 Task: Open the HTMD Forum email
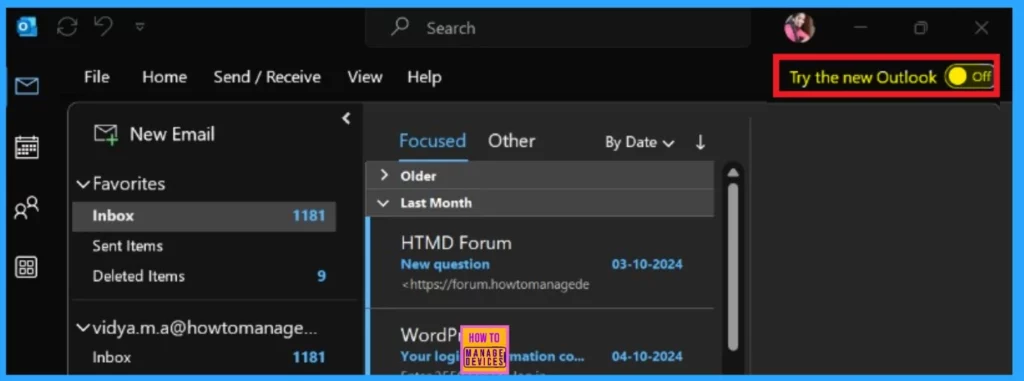click(x=541, y=263)
